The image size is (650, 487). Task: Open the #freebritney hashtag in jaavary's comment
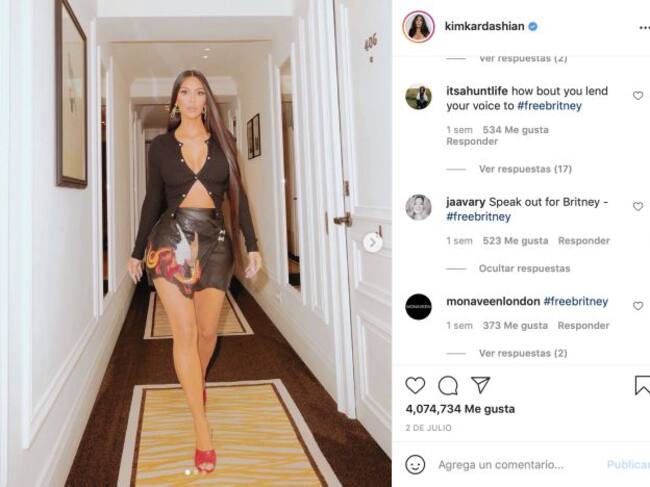478,217
